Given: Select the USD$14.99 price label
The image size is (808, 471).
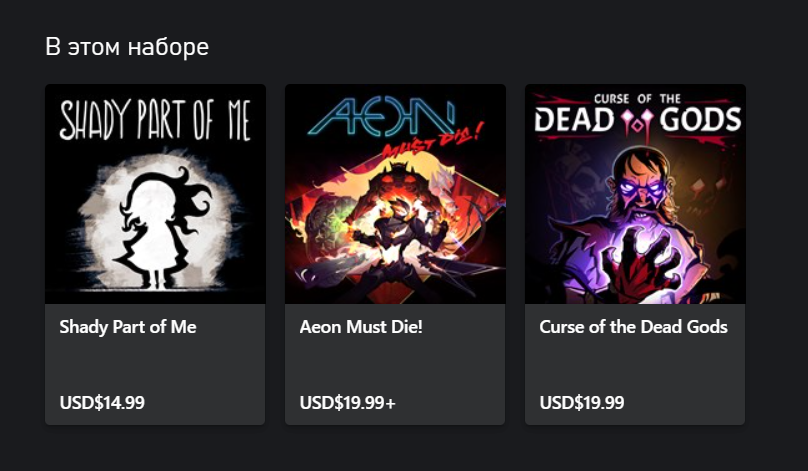Looking at the screenshot, I should [102, 402].
